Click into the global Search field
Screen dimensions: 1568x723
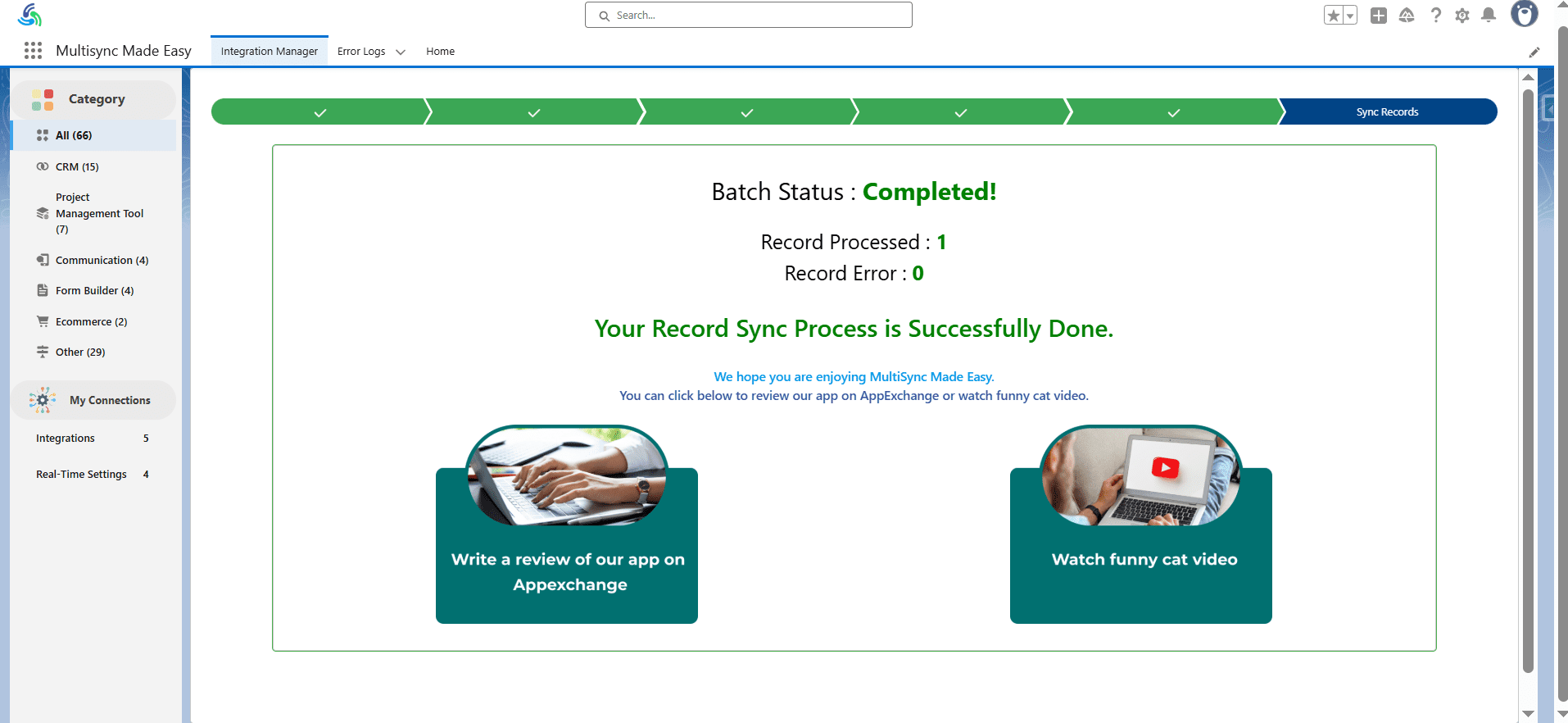coord(748,15)
